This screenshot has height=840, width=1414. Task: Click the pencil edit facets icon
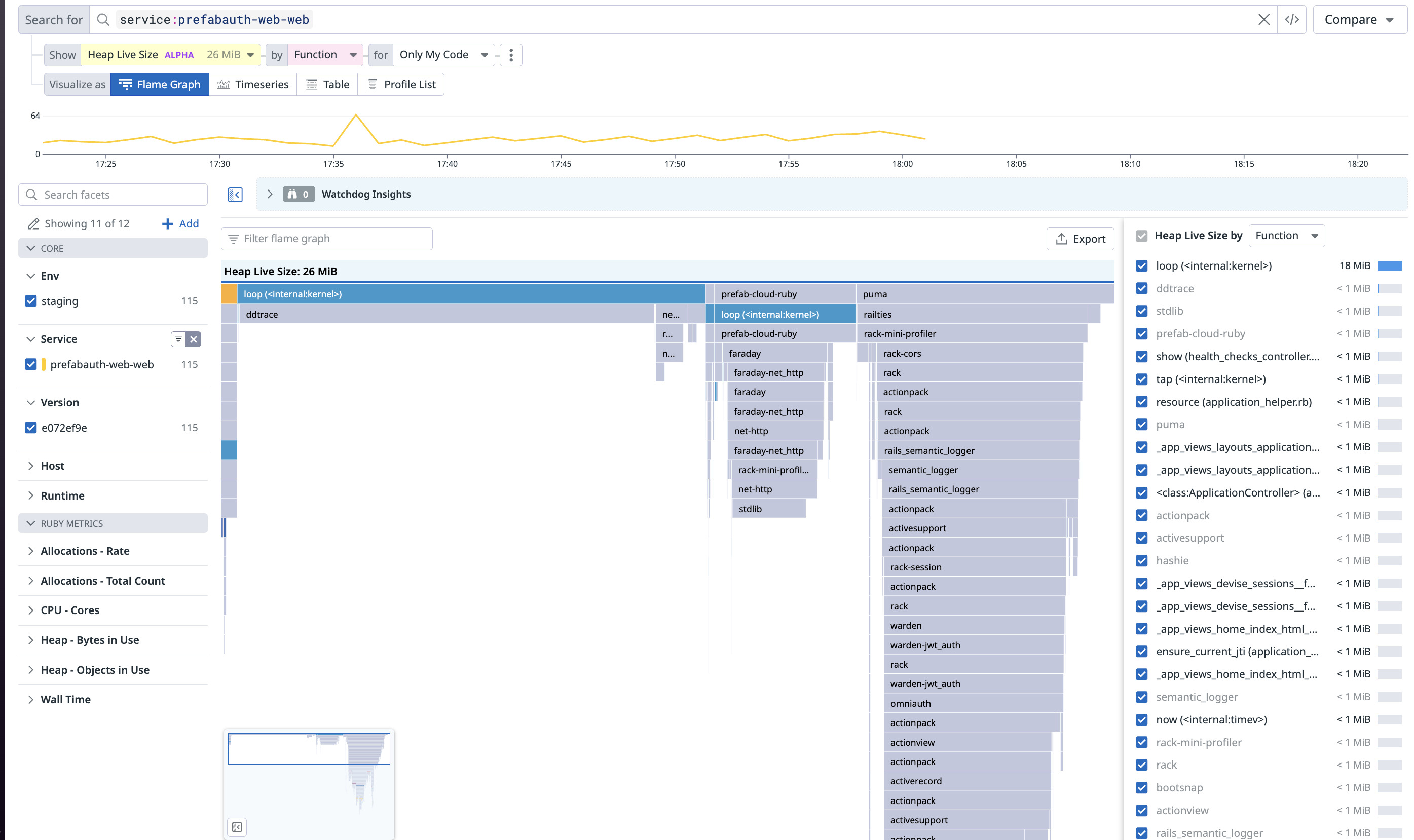33,224
